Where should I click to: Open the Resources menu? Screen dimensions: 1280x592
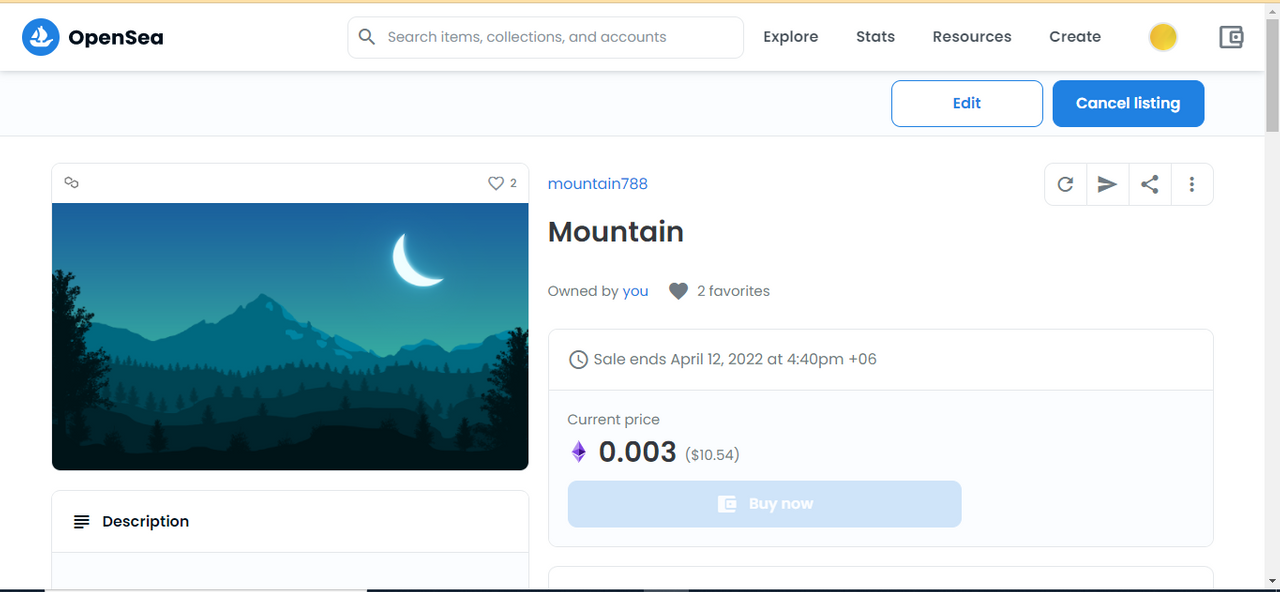point(972,37)
